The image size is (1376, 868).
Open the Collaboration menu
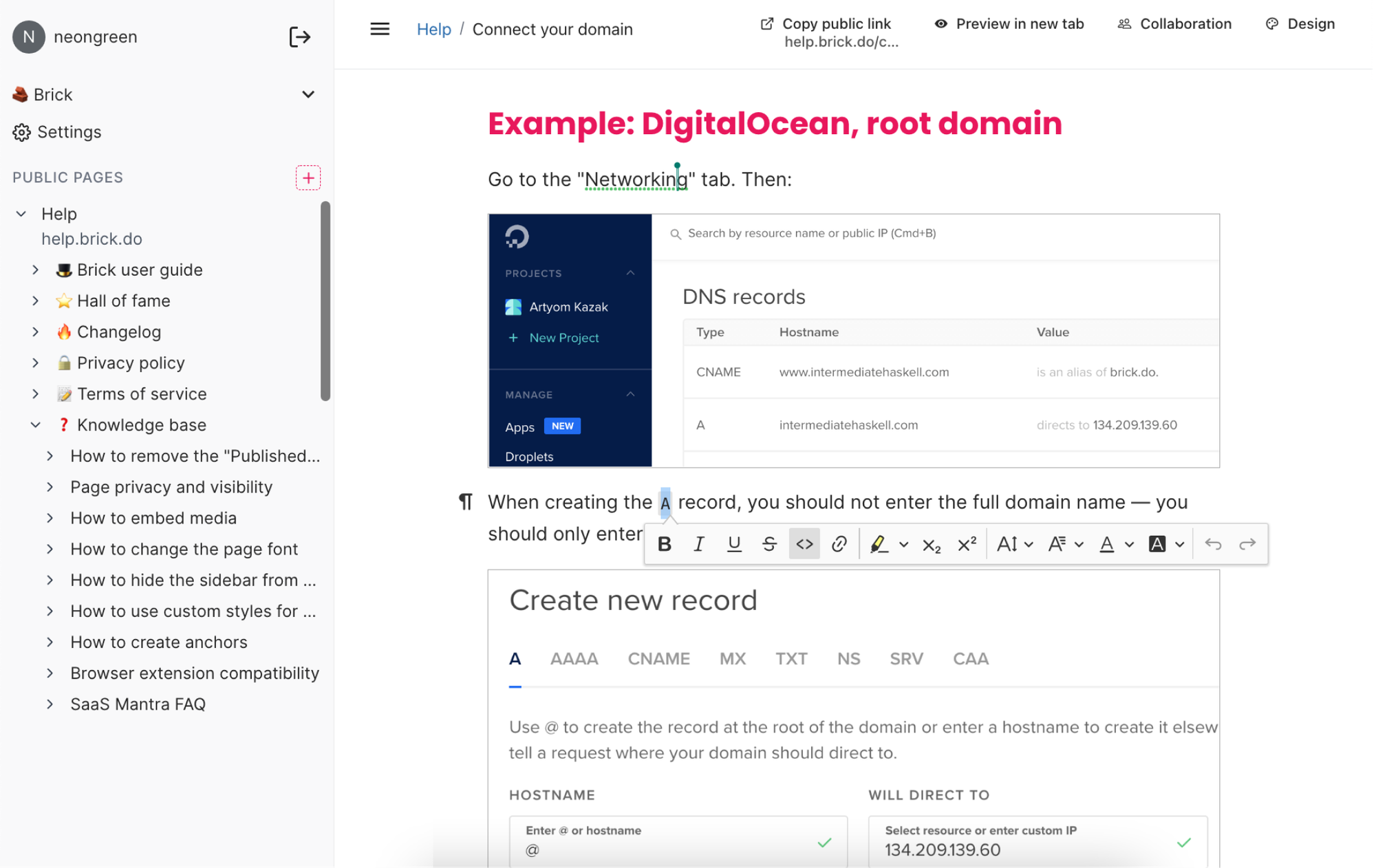coord(1174,24)
